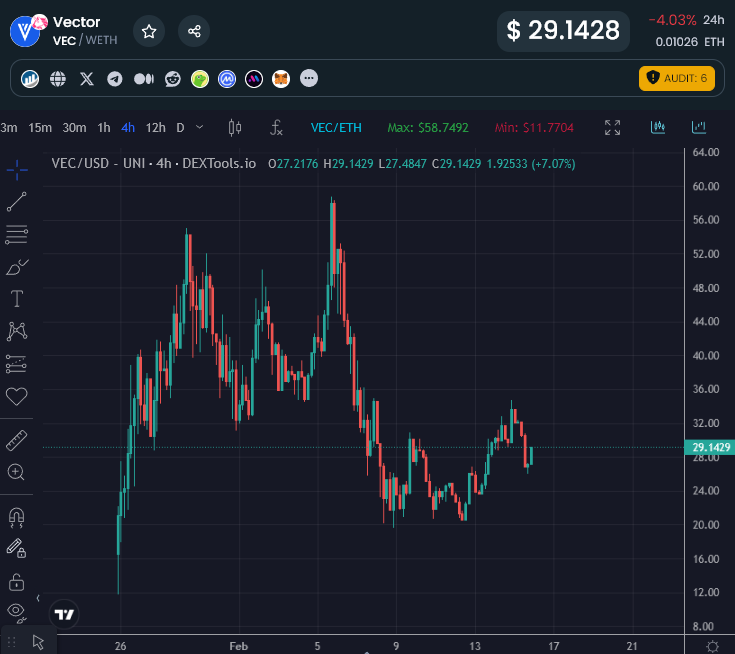Enter fullscreen chart mode
The width and height of the screenshot is (735, 654).
612,127
